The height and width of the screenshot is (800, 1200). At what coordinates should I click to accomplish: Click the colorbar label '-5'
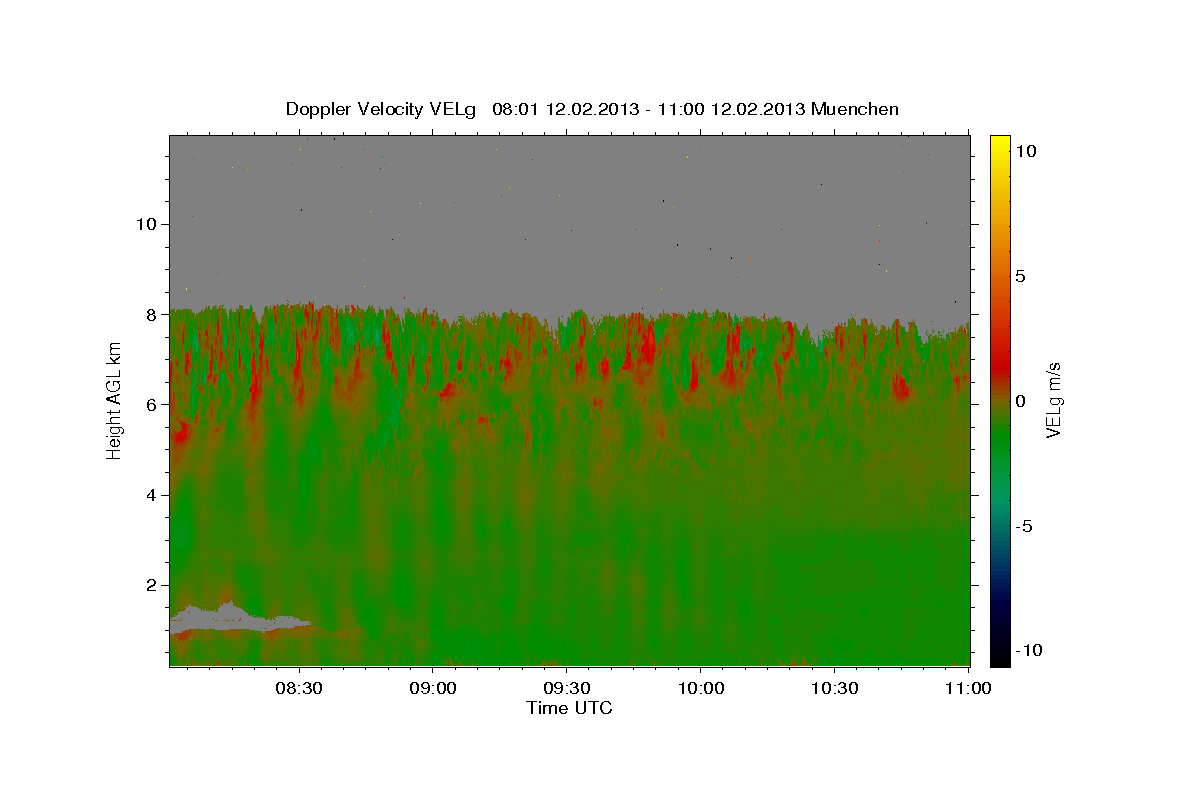click(x=1024, y=526)
